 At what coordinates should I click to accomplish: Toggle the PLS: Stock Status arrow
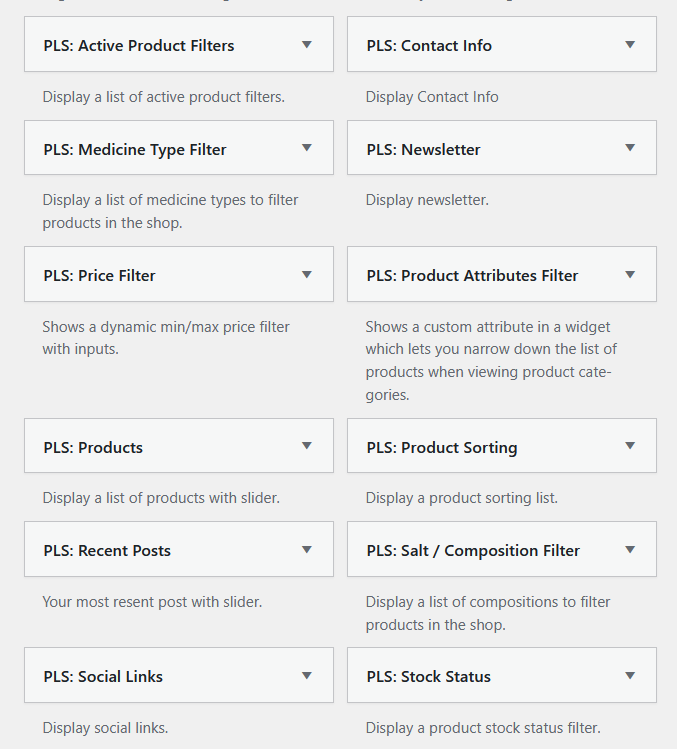pos(630,676)
